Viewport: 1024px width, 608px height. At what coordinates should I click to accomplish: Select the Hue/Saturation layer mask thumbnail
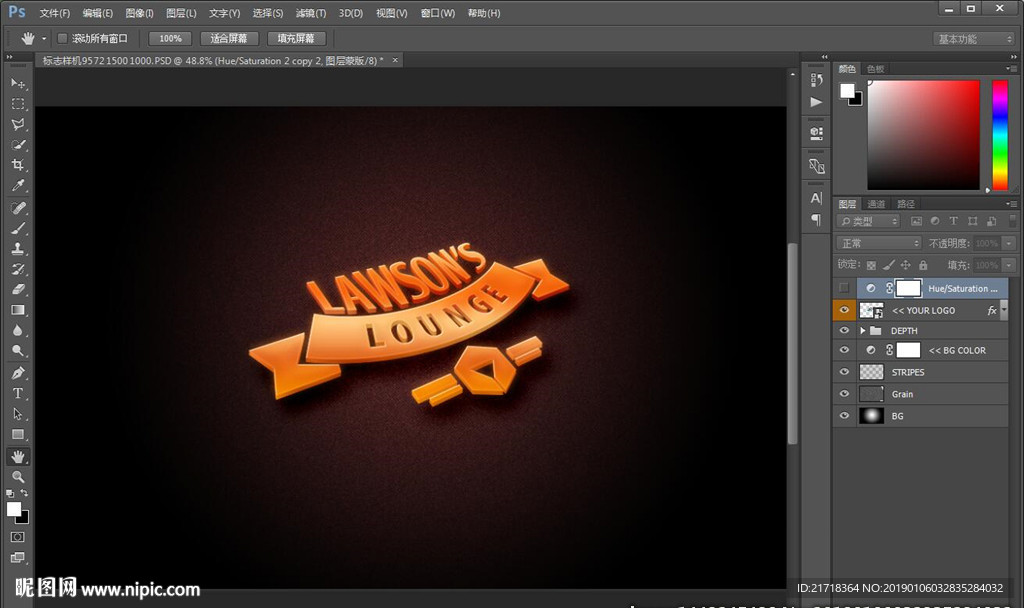[908, 288]
